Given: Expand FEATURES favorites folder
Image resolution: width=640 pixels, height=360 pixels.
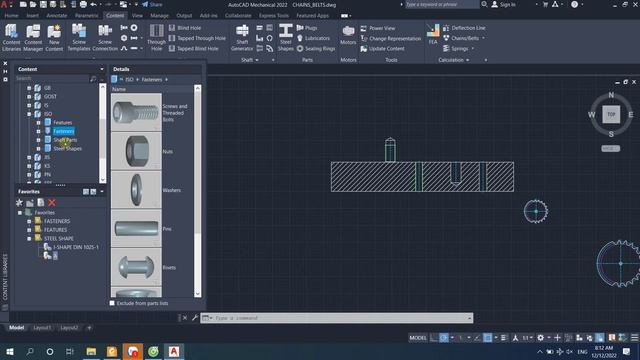Looking at the screenshot, I should pyautogui.click(x=29, y=230).
